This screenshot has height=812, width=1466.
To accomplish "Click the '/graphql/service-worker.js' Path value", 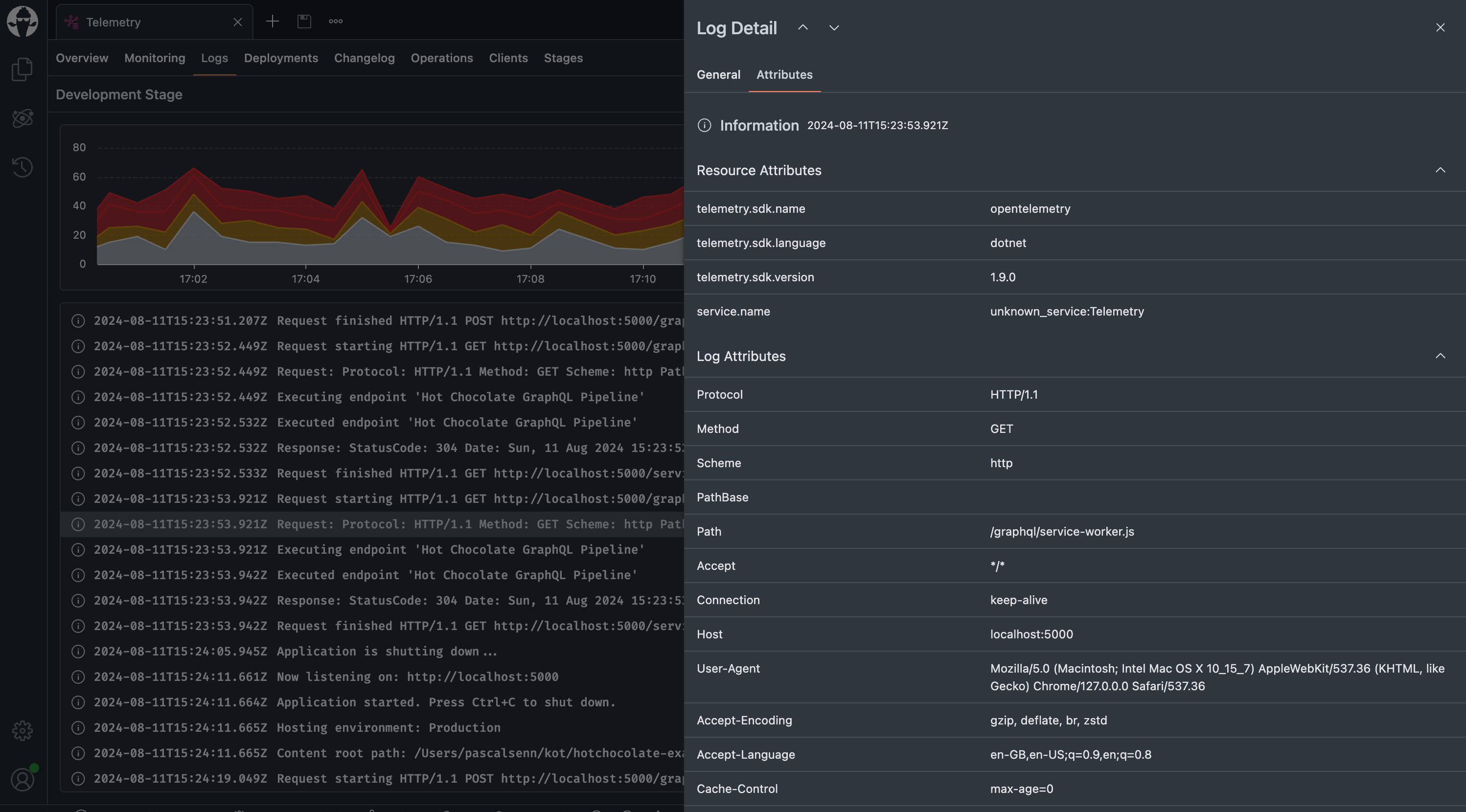I will [x=1062, y=532].
